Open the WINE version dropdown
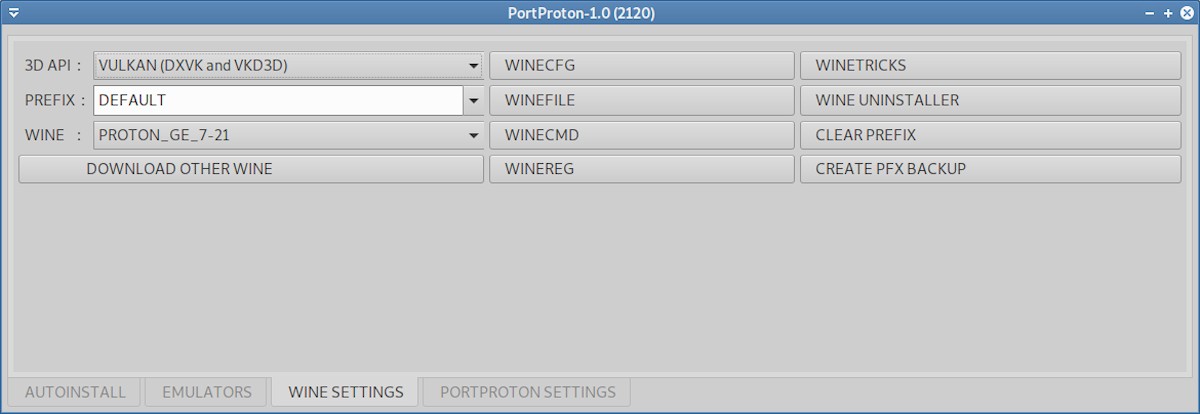Screen dimensions: 1200x414 coord(288,135)
